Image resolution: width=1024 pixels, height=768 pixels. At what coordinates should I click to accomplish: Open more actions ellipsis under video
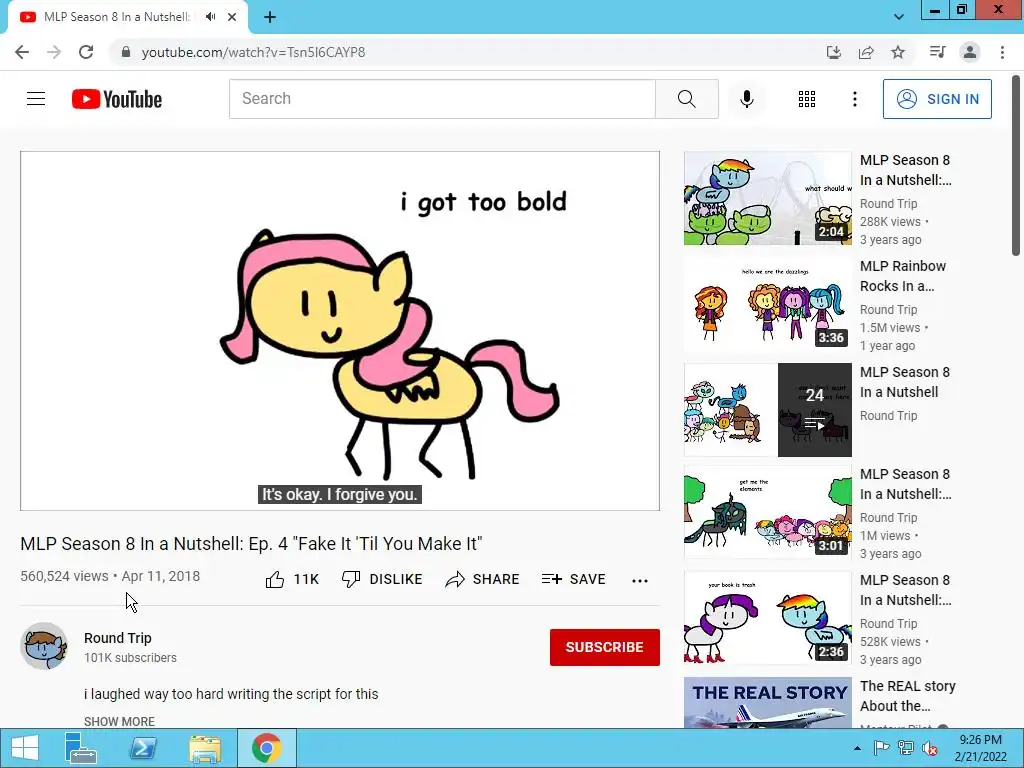[x=640, y=580]
